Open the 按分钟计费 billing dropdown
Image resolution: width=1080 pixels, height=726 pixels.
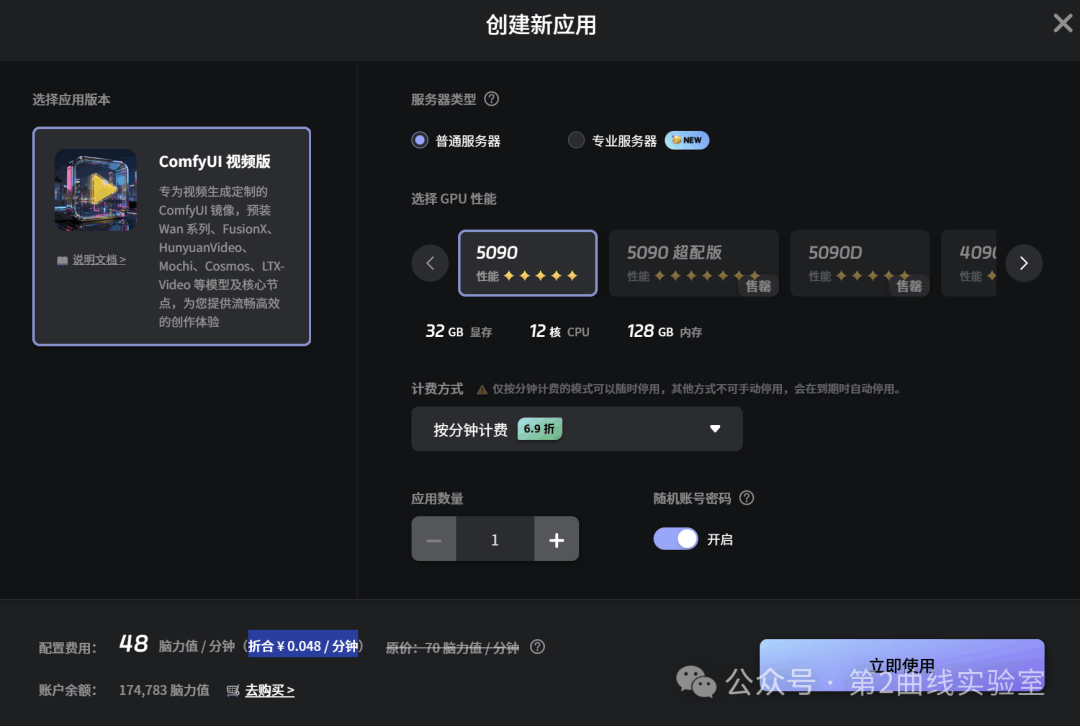point(577,429)
